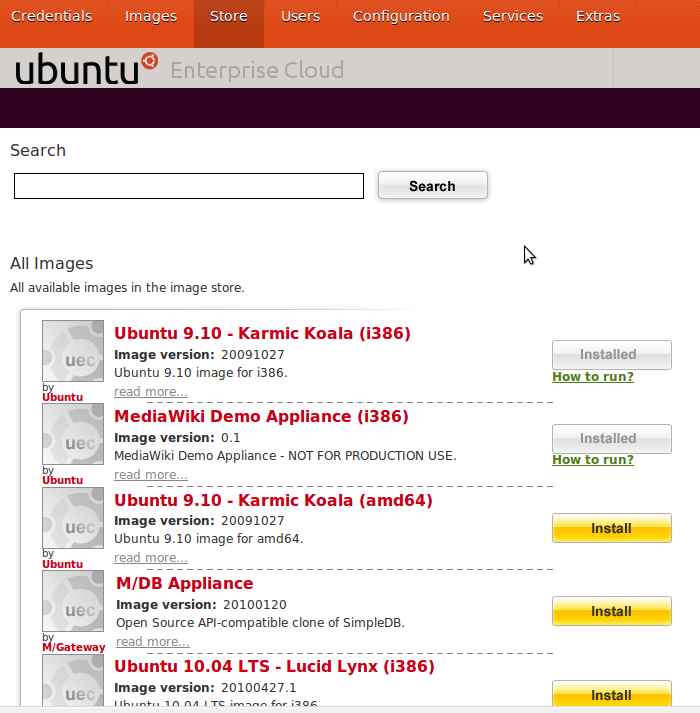Viewport: 700px width, 713px height.
Task: Click the Search button
Action: 433,186
